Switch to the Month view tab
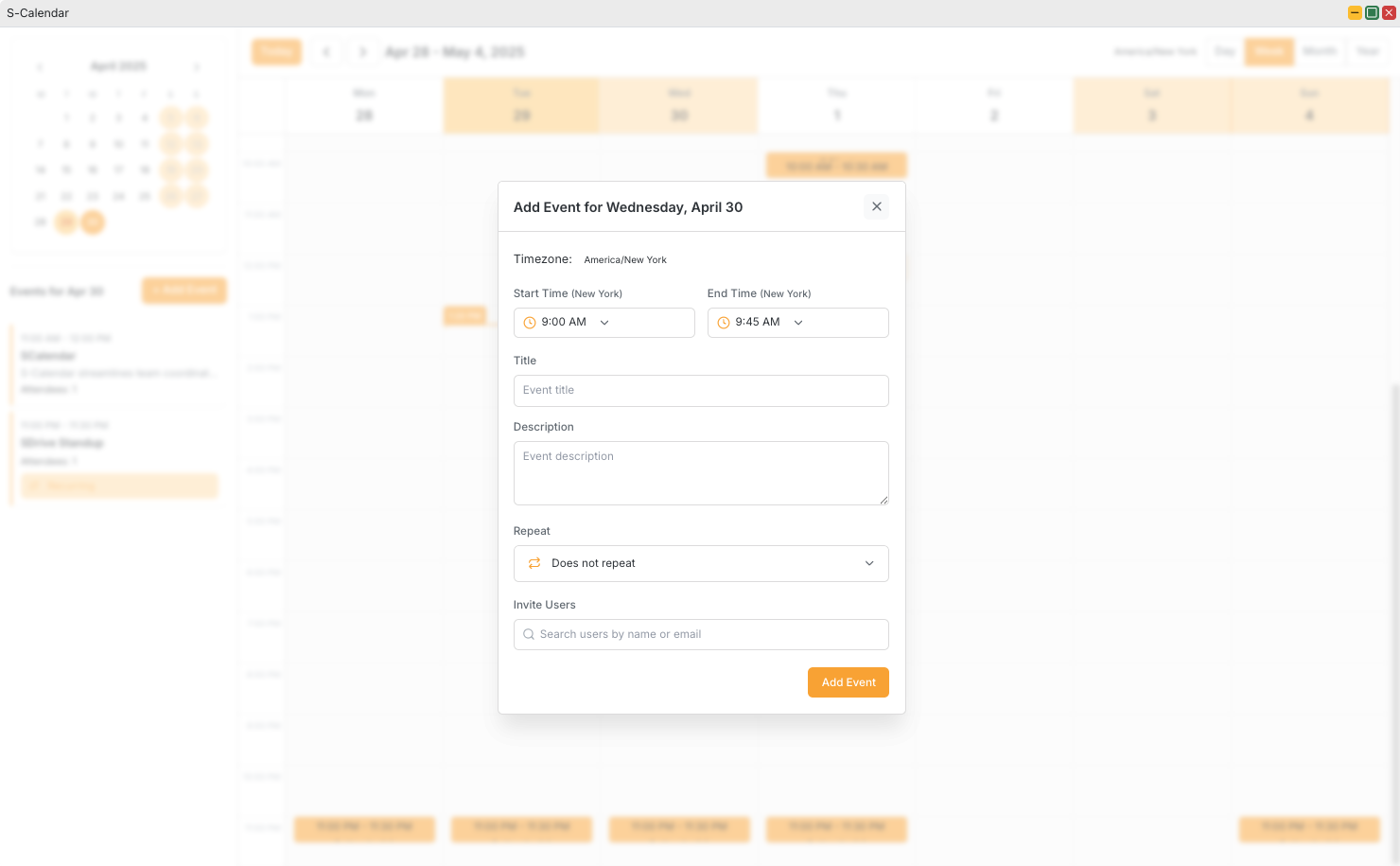This screenshot has width=1400, height=866. coord(1320,51)
